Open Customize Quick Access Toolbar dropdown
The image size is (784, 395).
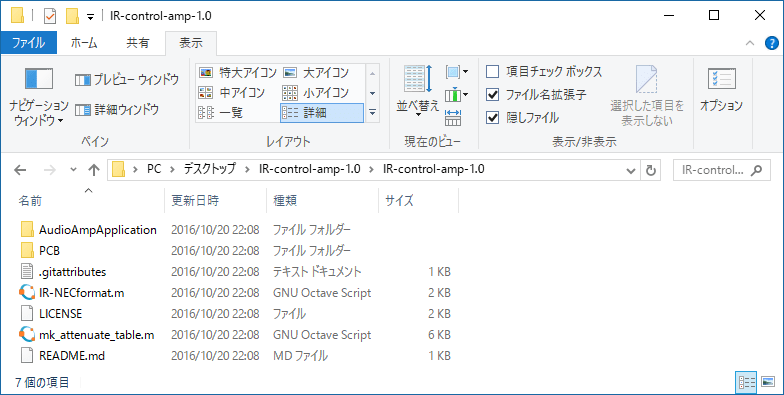90,16
